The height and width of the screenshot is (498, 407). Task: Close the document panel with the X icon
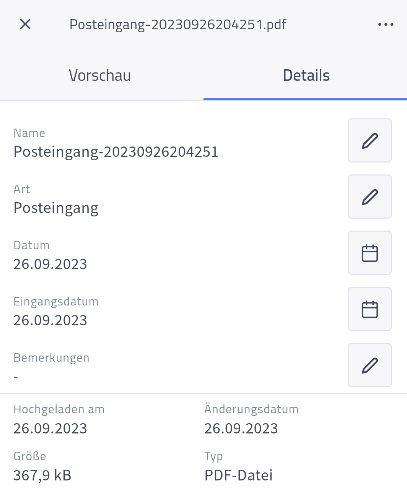25,24
